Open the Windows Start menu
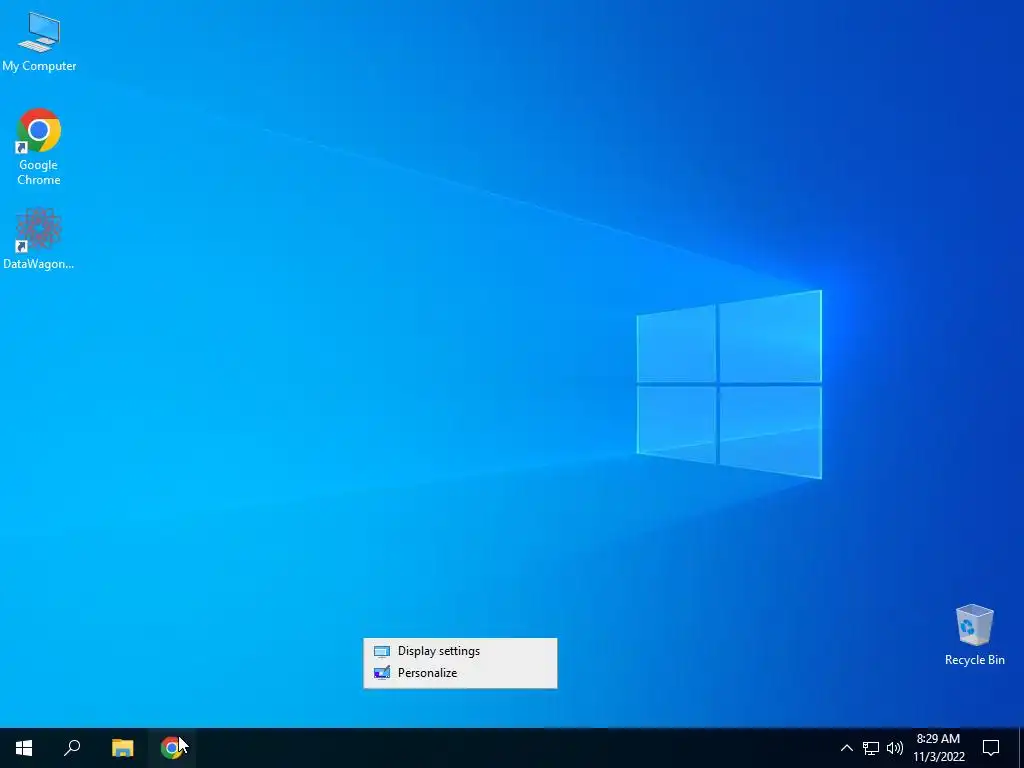 (24, 748)
